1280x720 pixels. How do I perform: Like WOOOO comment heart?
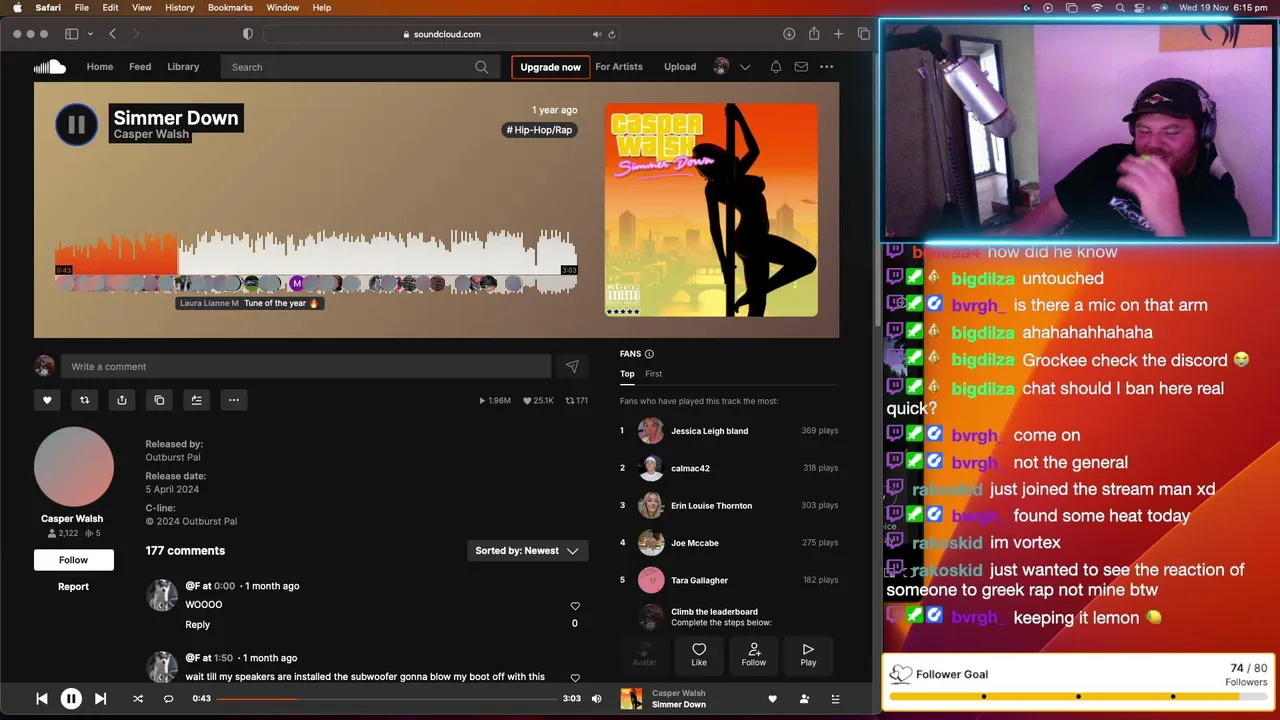575,606
